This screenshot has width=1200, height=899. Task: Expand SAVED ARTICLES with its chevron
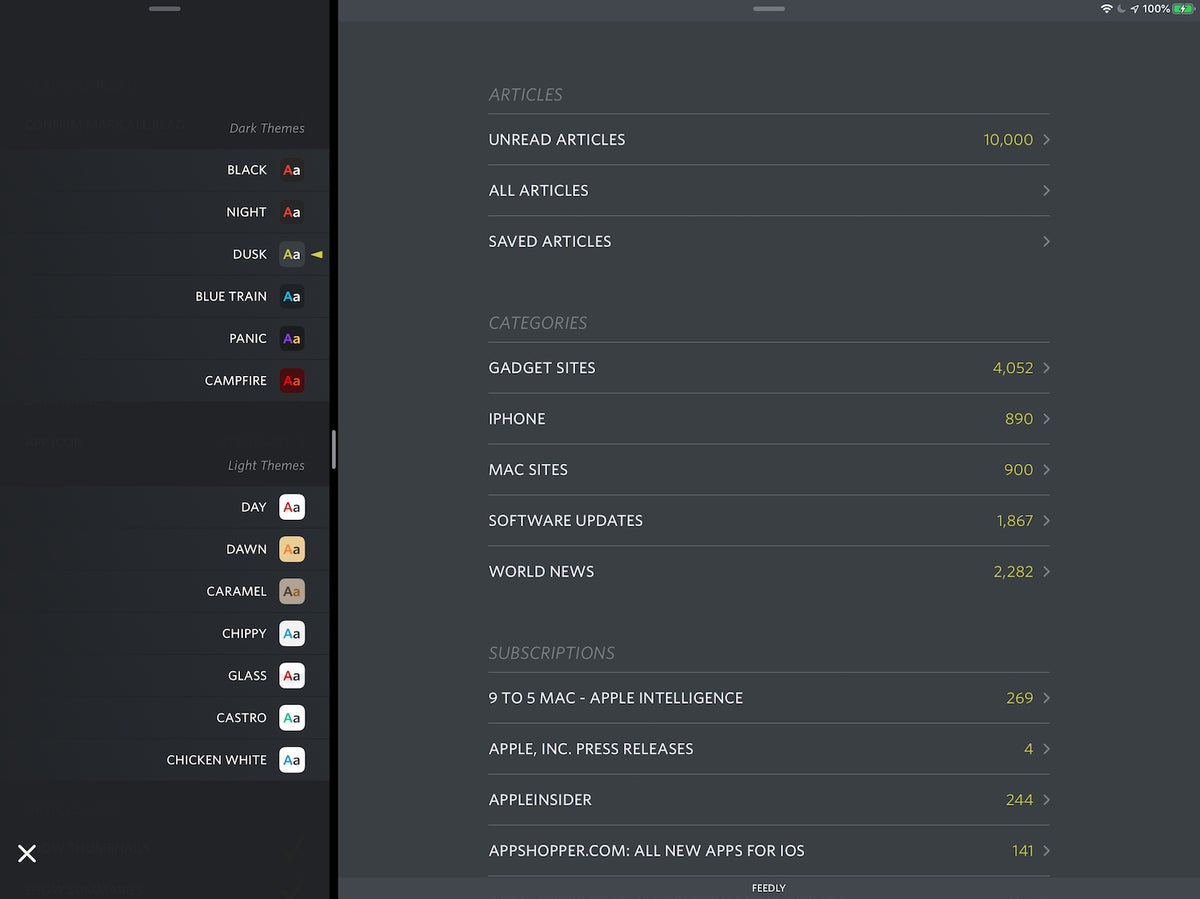(x=1046, y=241)
